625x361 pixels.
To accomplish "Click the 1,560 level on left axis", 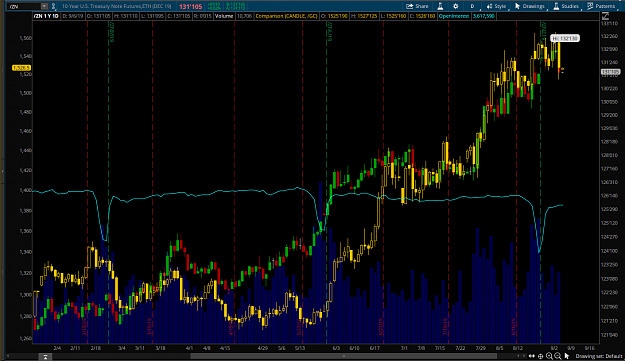I will 25,38.
